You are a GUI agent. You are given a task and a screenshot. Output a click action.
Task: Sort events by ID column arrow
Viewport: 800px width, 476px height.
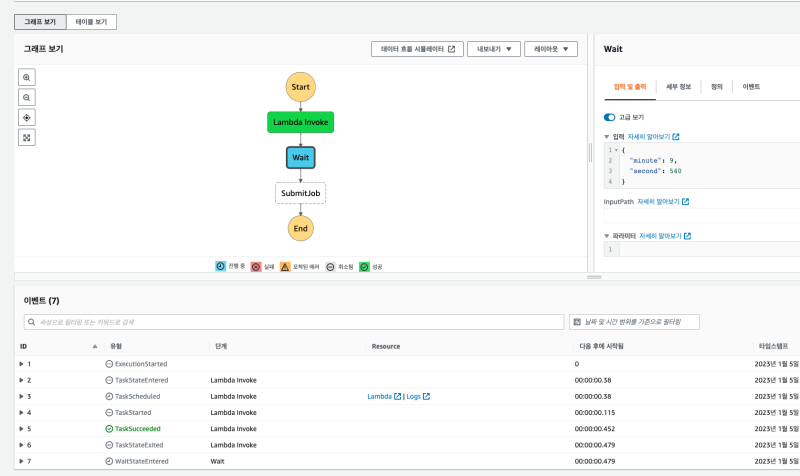click(95, 346)
